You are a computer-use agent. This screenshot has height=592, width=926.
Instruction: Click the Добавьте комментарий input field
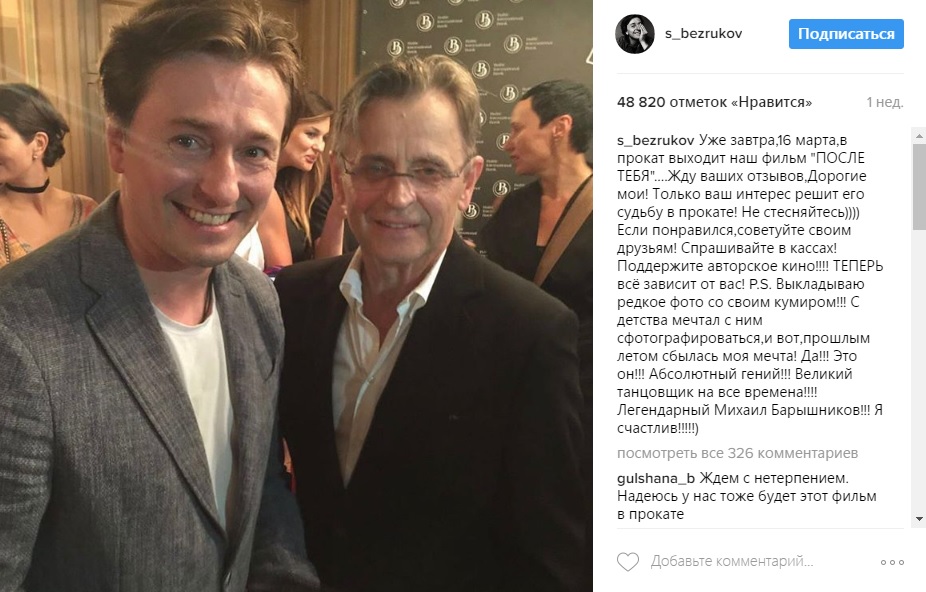coord(732,561)
